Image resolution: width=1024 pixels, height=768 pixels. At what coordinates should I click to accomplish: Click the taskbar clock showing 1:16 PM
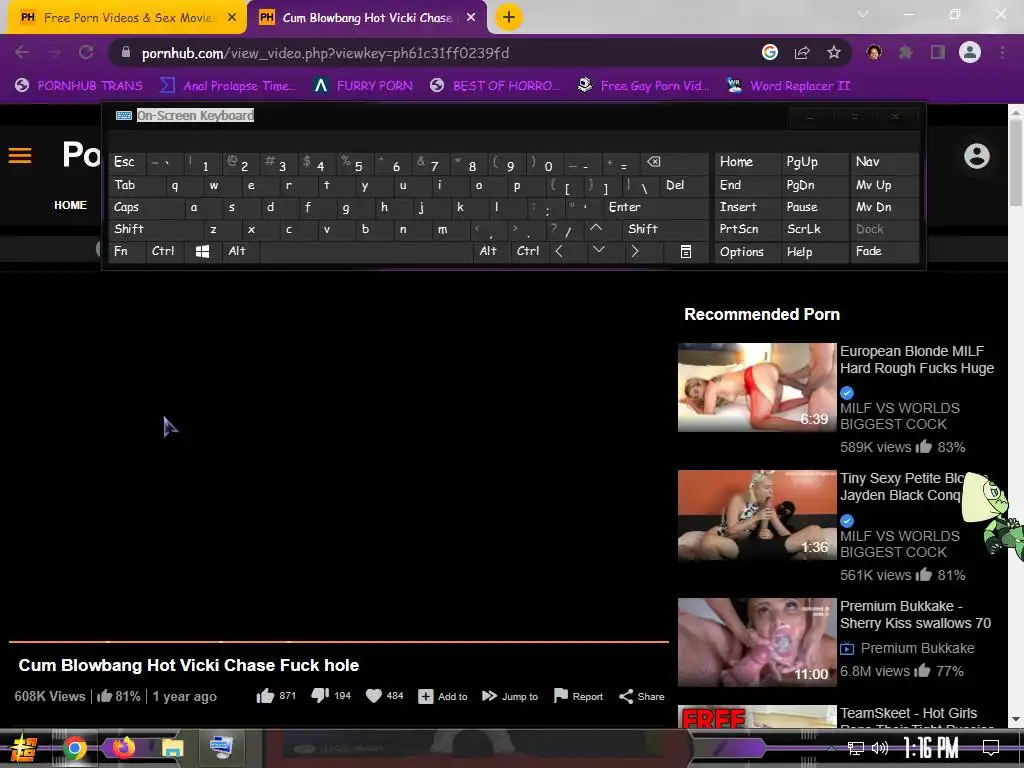tap(931, 748)
